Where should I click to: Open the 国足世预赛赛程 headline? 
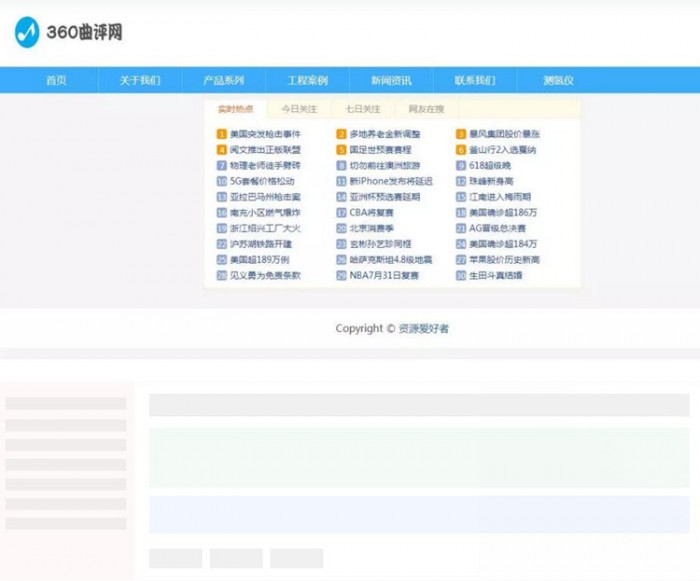tap(380, 150)
